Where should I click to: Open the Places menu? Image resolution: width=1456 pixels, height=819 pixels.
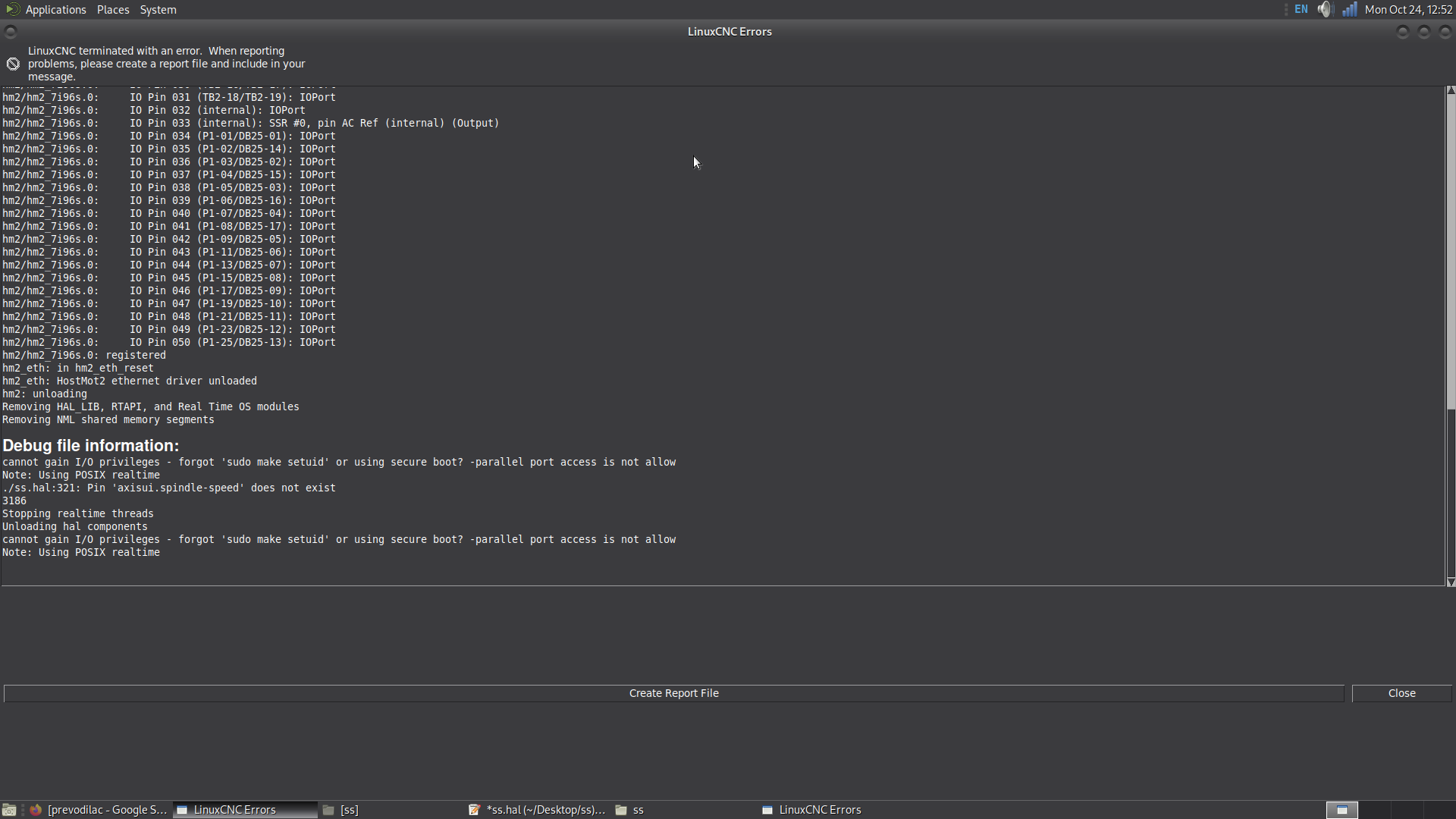(x=113, y=10)
